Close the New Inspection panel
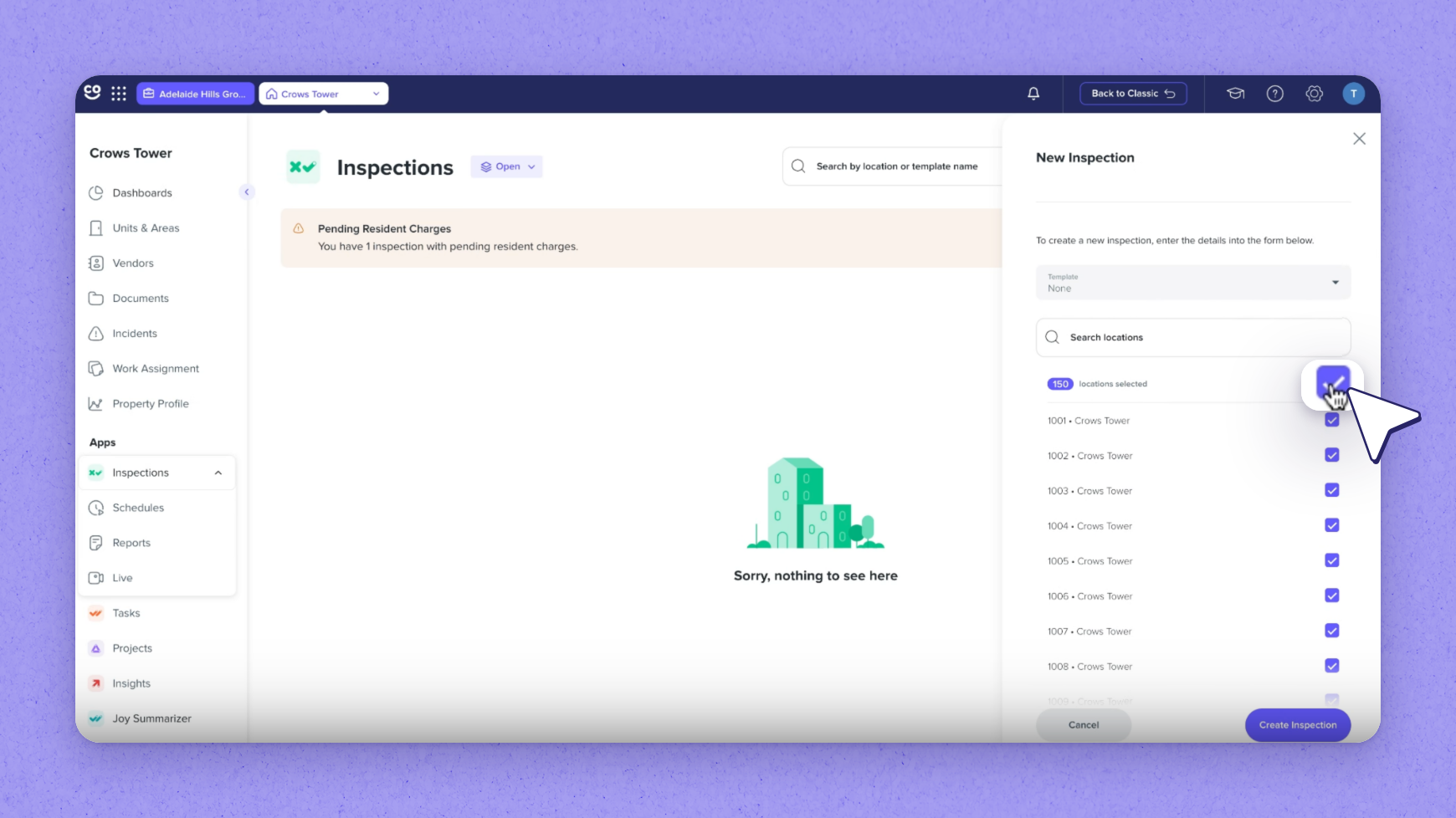Image resolution: width=1456 pixels, height=818 pixels. pyautogui.click(x=1359, y=139)
